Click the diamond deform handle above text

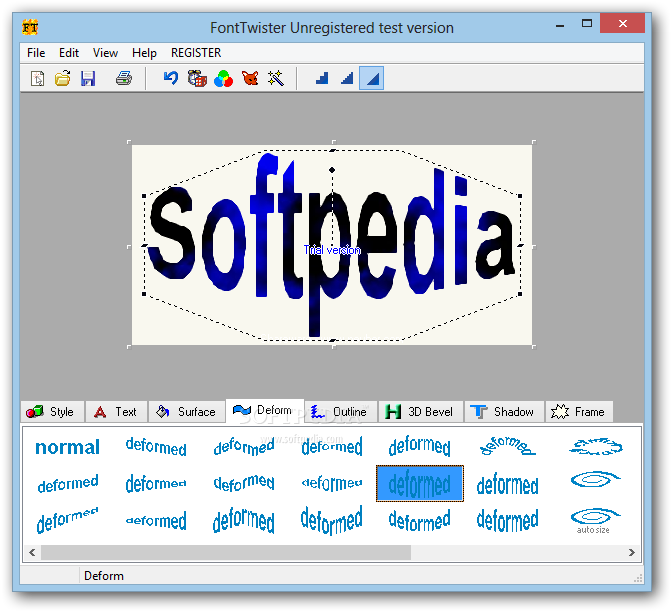click(332, 170)
